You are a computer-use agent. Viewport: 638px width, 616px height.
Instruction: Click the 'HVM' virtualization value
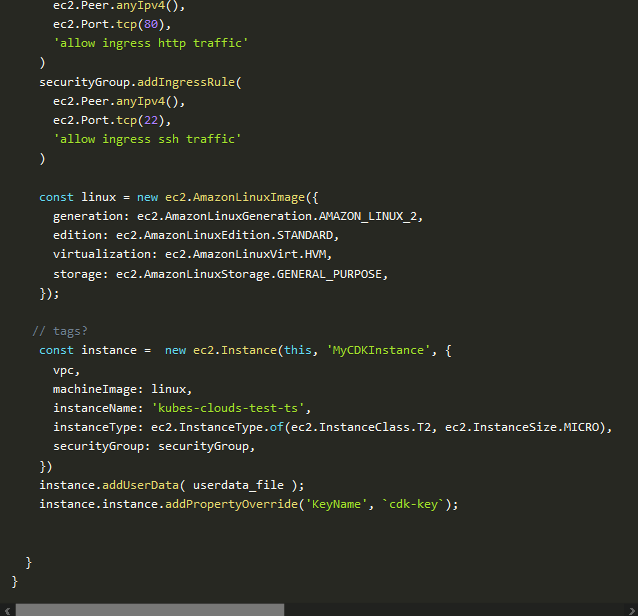(315, 254)
